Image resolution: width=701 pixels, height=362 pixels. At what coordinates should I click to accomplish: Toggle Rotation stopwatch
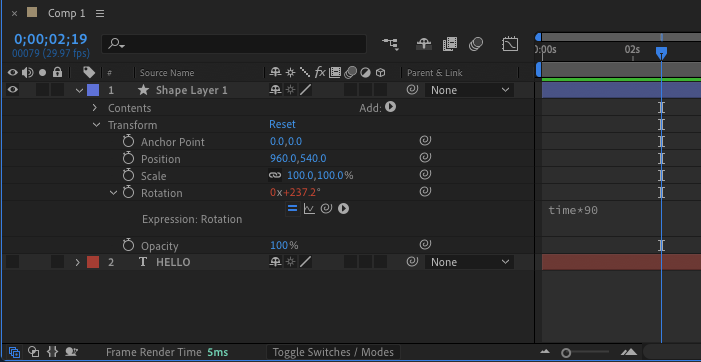128,193
